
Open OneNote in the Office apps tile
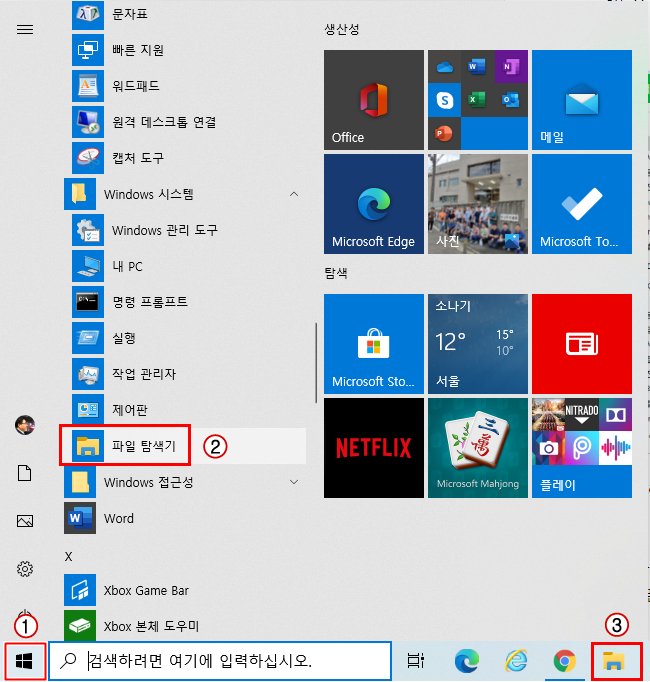coord(511,67)
